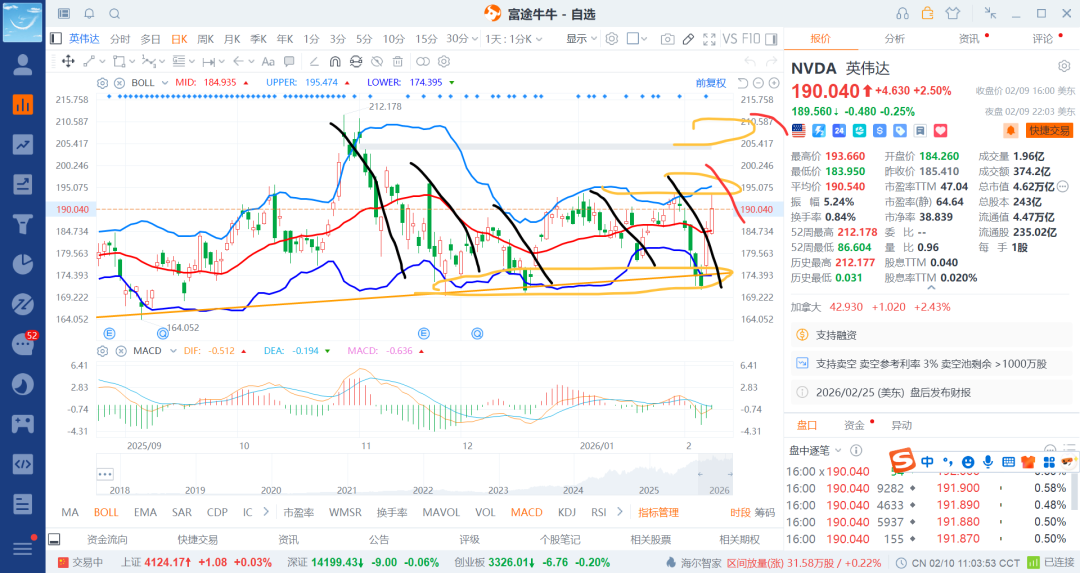Click the chart screenshot camera icon
Viewport: 1080px width, 573px height.
pyautogui.click(x=667, y=39)
